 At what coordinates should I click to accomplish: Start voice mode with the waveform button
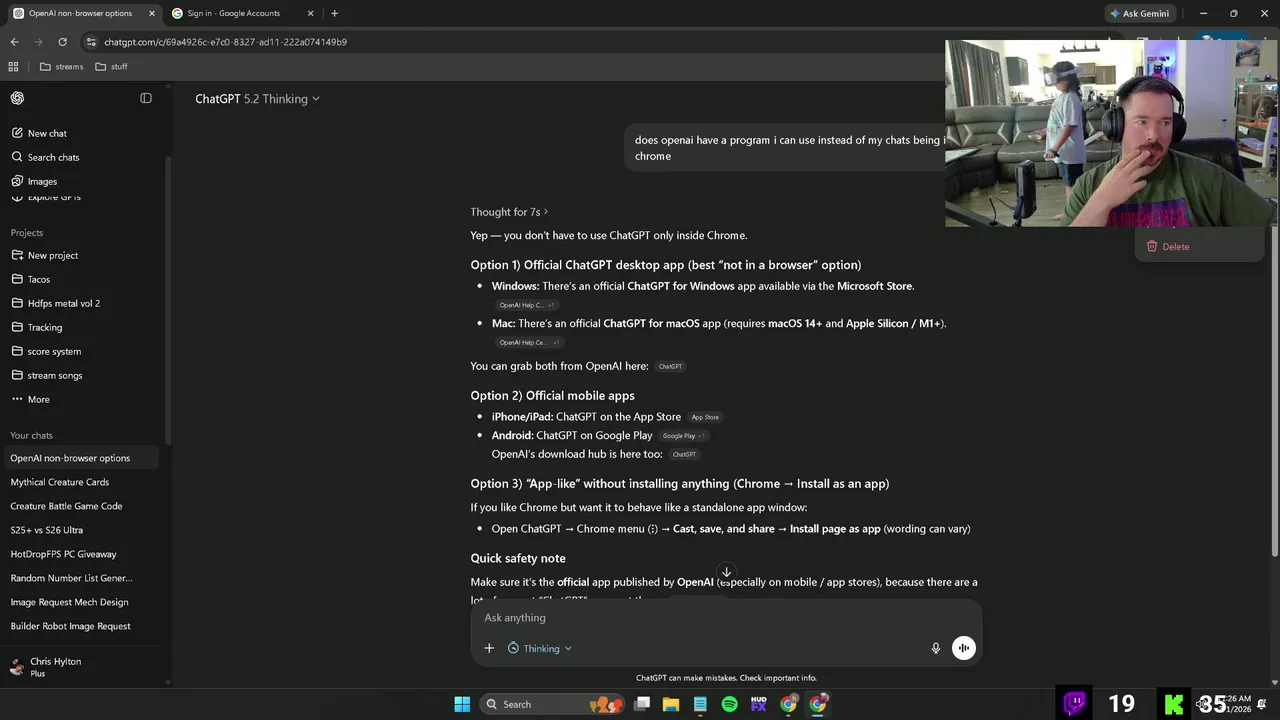[964, 648]
